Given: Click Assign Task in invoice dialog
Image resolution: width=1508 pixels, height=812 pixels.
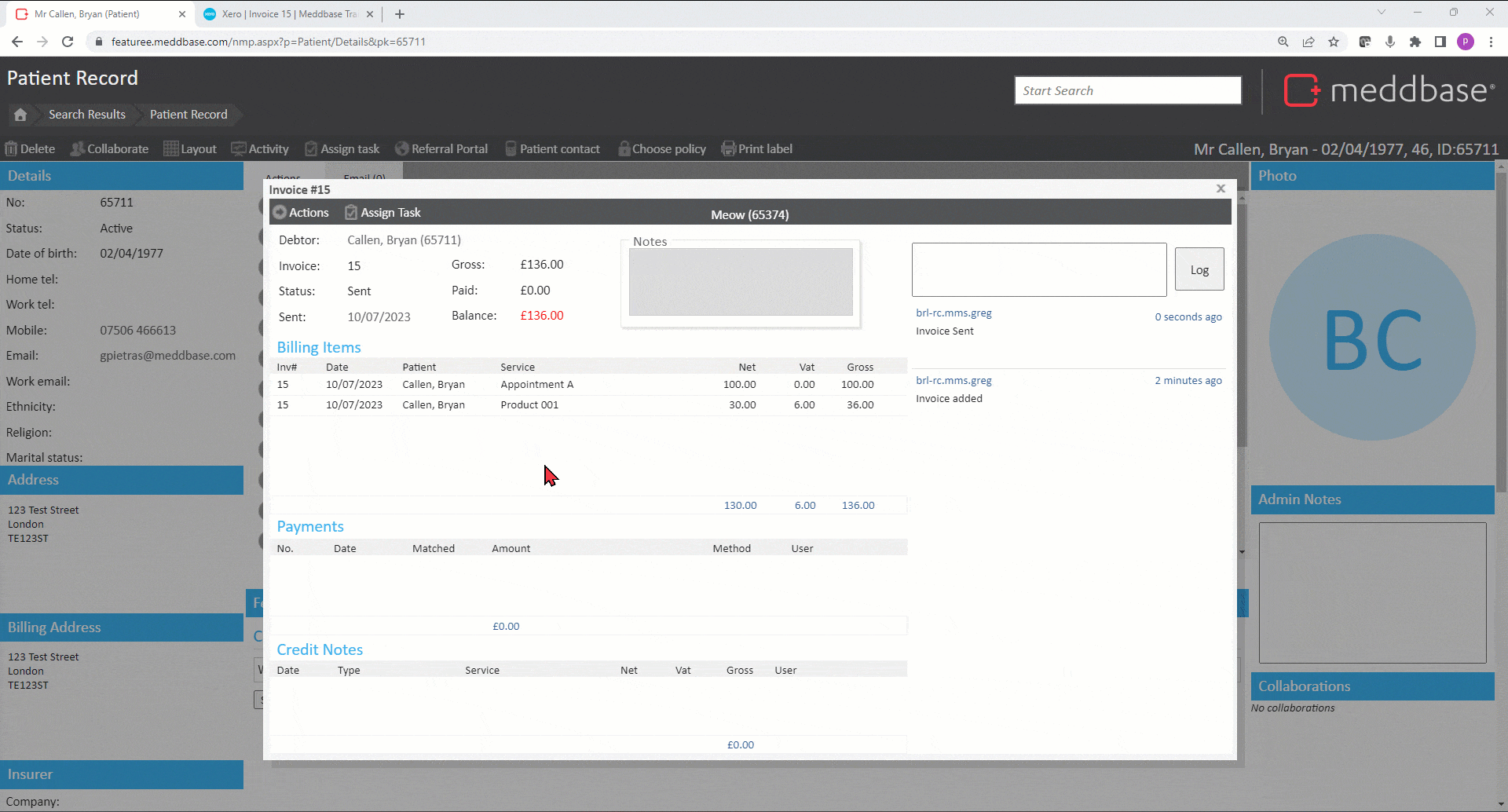Looking at the screenshot, I should coord(382,213).
